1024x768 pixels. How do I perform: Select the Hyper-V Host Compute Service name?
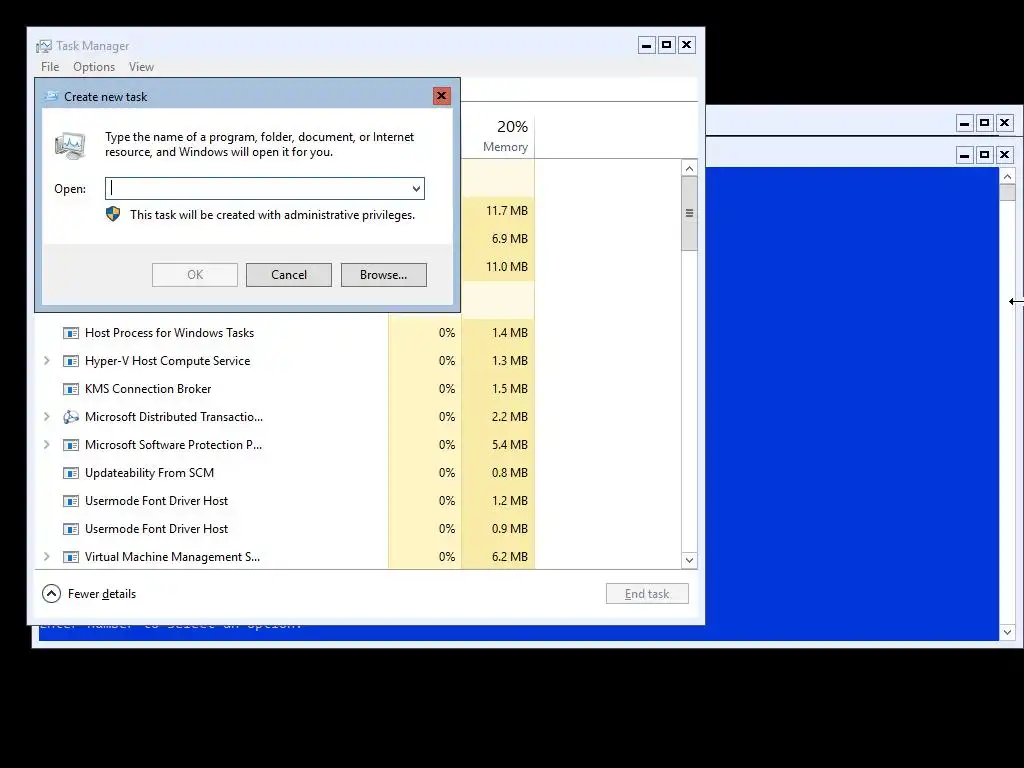tap(167, 361)
